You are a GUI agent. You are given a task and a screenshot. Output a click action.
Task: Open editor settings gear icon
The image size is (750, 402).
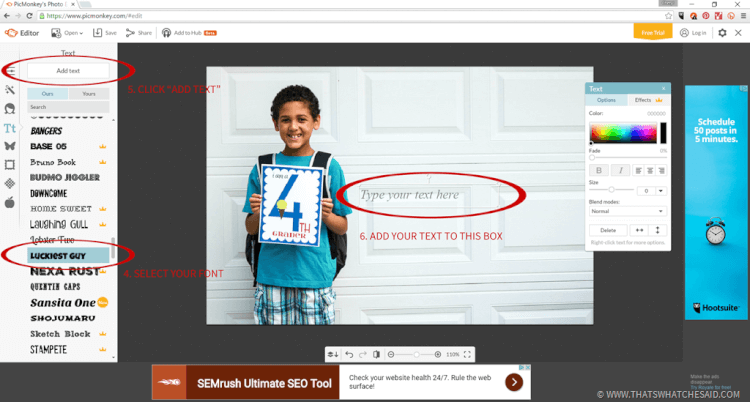[x=722, y=33]
